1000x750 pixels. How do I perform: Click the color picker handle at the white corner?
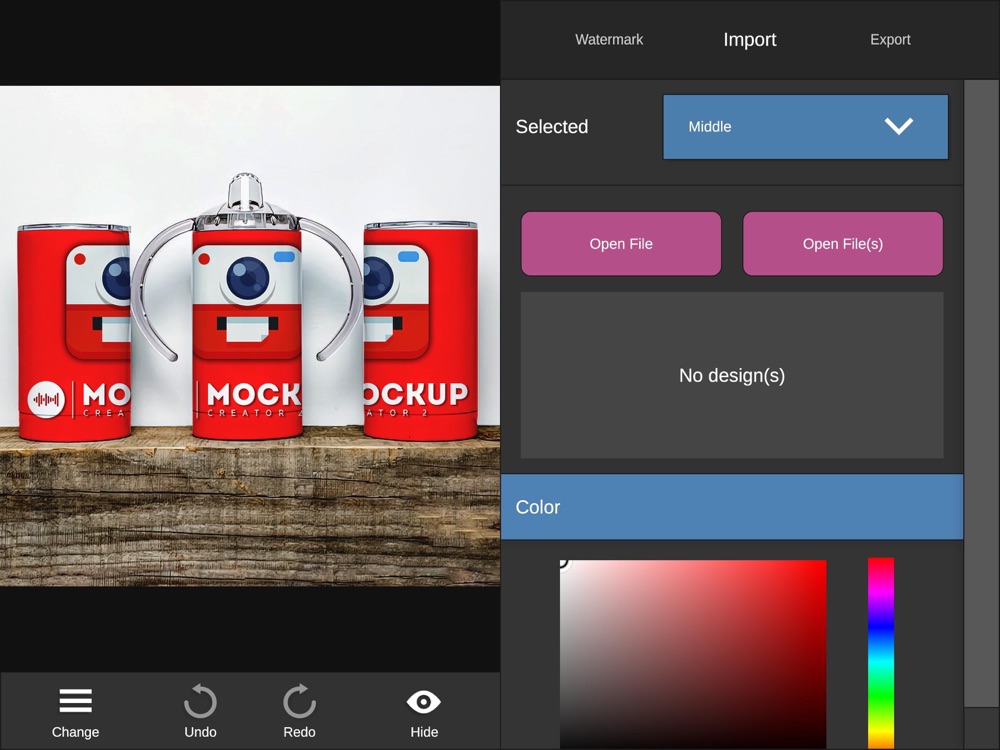click(x=562, y=562)
